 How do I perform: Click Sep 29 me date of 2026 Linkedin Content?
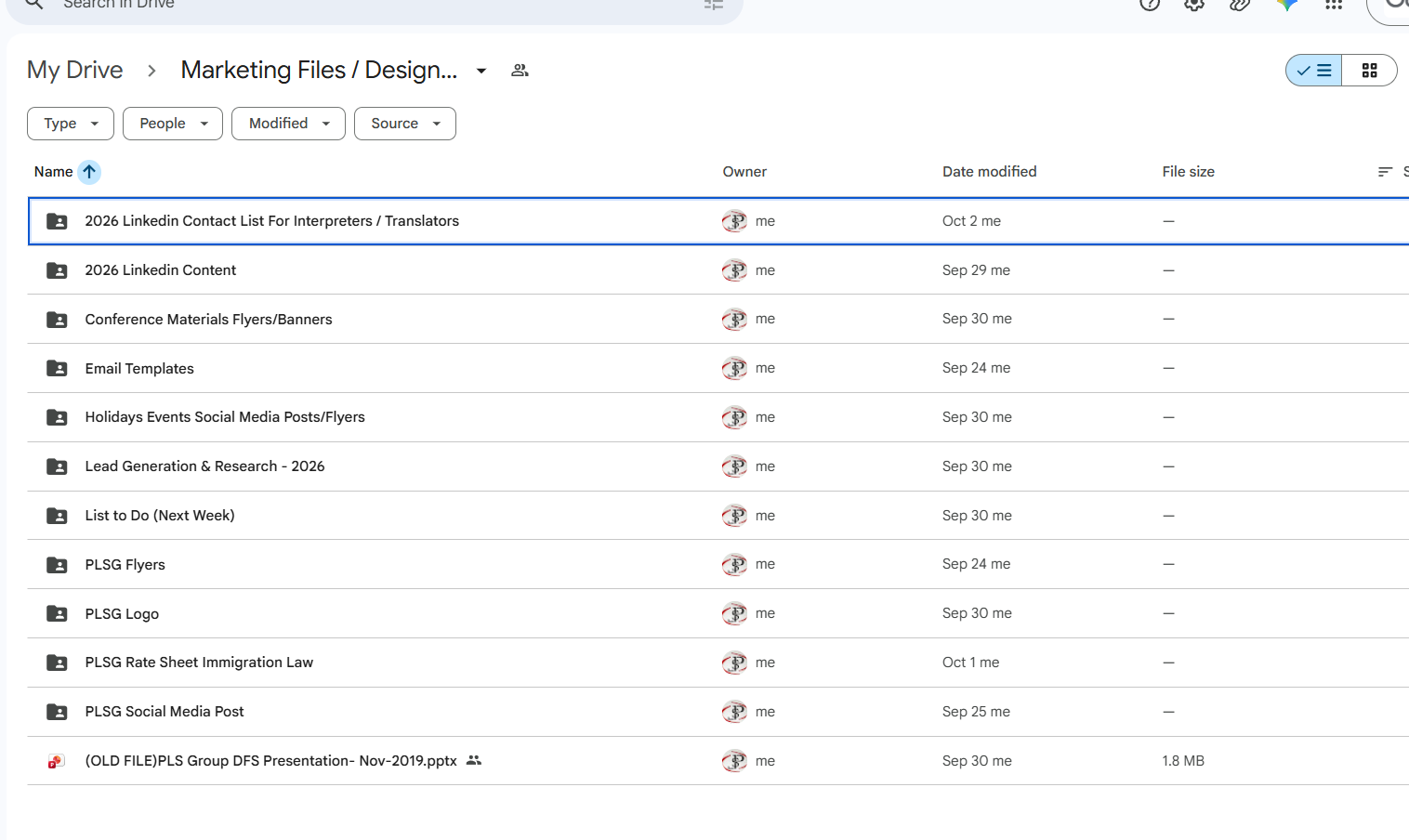pyautogui.click(x=976, y=270)
